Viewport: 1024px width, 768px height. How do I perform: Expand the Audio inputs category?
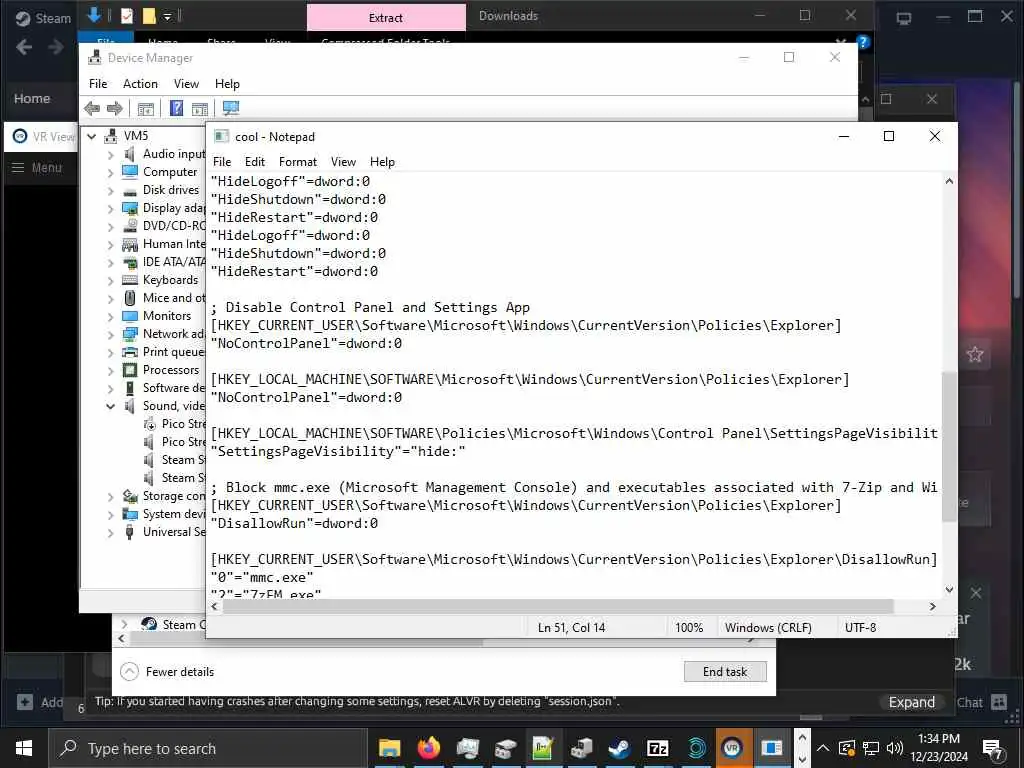point(110,155)
